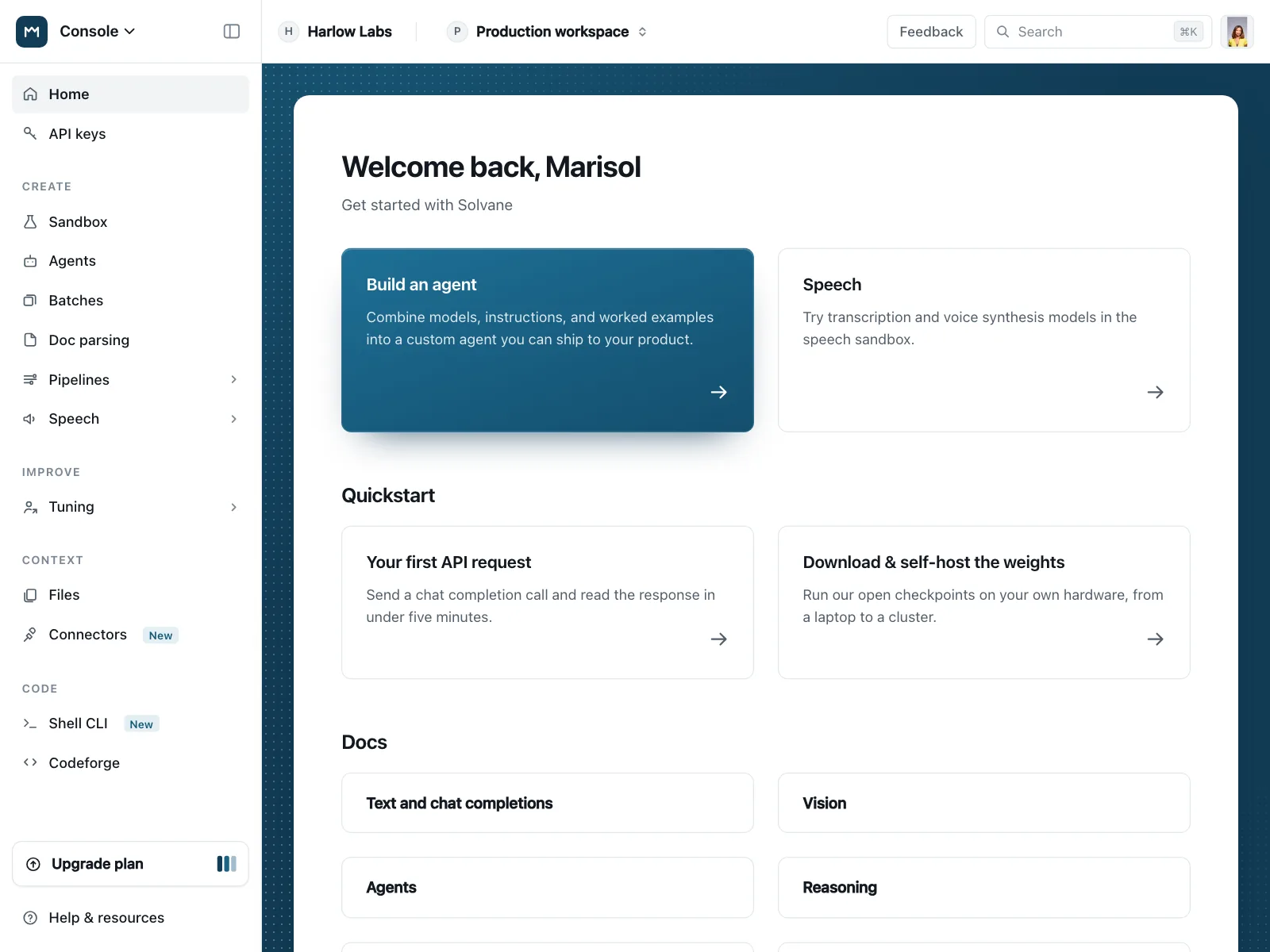This screenshot has height=952, width=1270.
Task: Collapse the sidebar panel icon
Action: point(232,32)
